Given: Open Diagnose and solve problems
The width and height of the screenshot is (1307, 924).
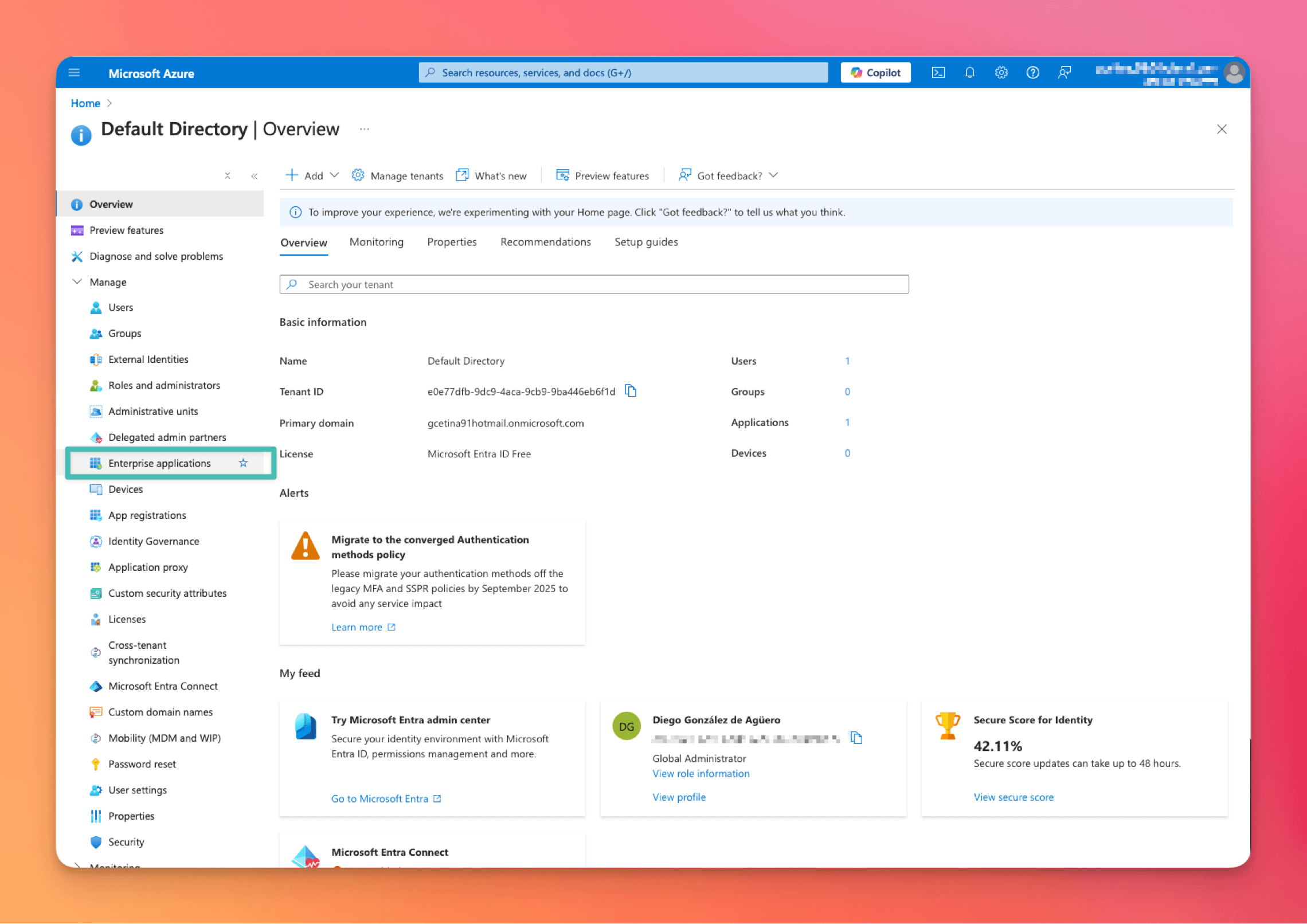Looking at the screenshot, I should click(x=156, y=256).
